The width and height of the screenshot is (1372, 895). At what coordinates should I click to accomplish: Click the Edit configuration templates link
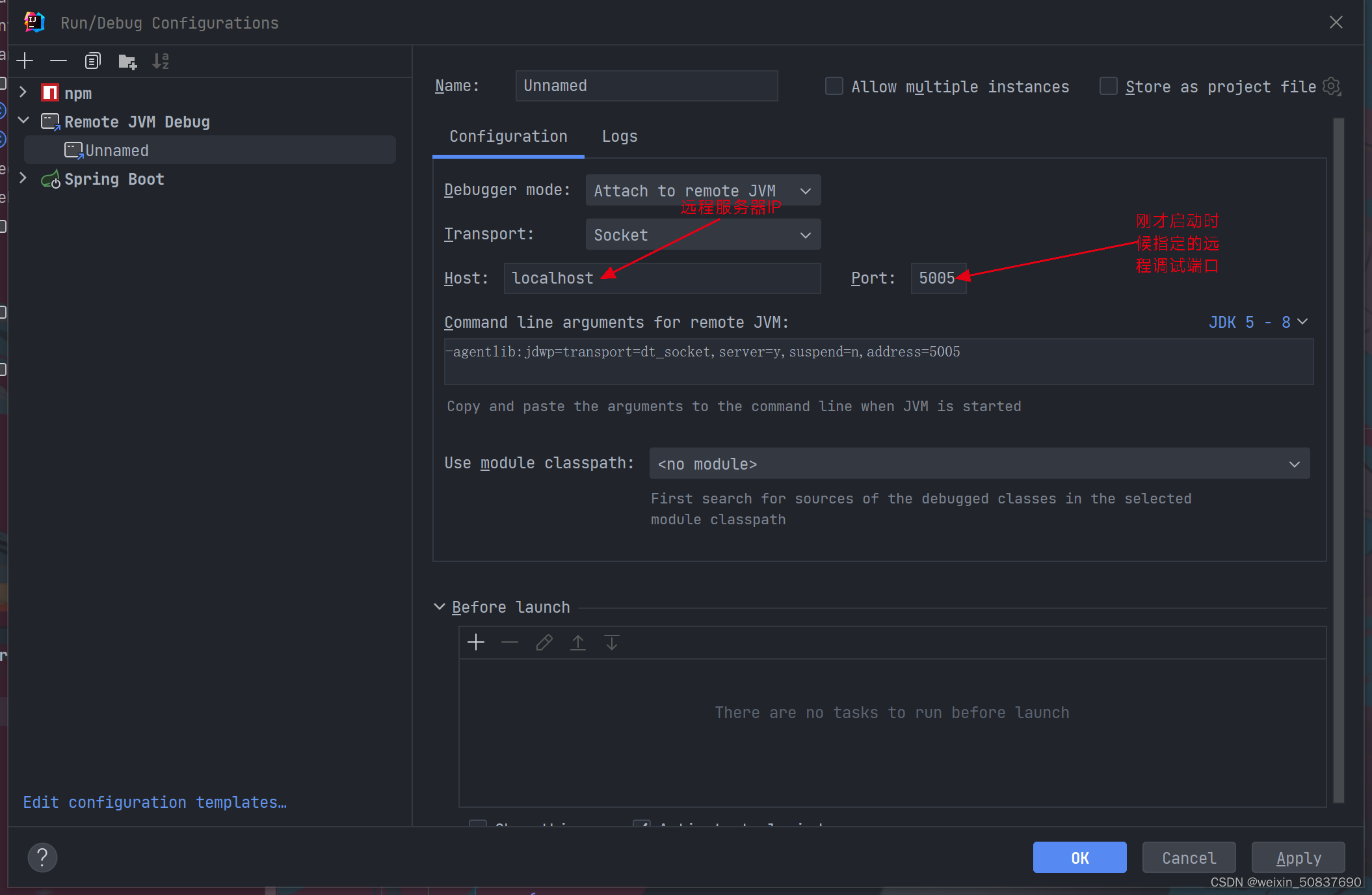[155, 802]
